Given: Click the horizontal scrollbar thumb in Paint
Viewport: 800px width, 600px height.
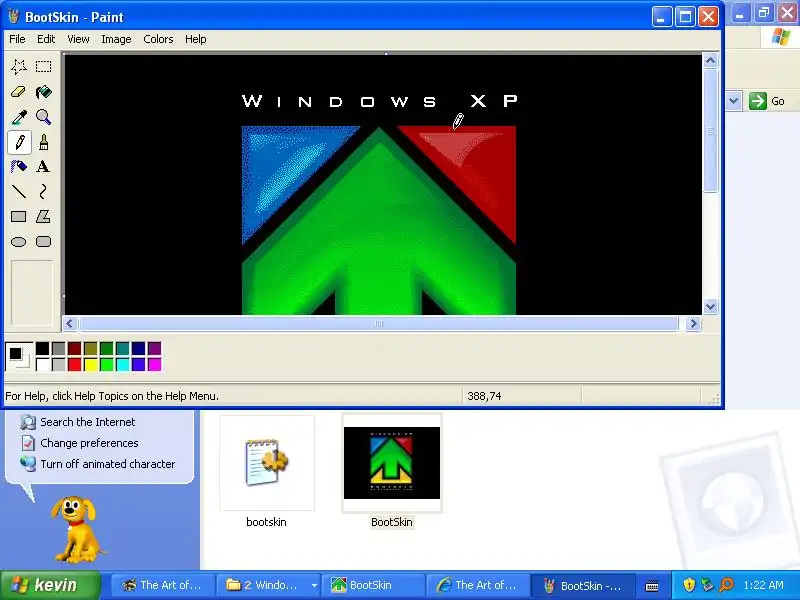Looking at the screenshot, I should pyautogui.click(x=379, y=324).
